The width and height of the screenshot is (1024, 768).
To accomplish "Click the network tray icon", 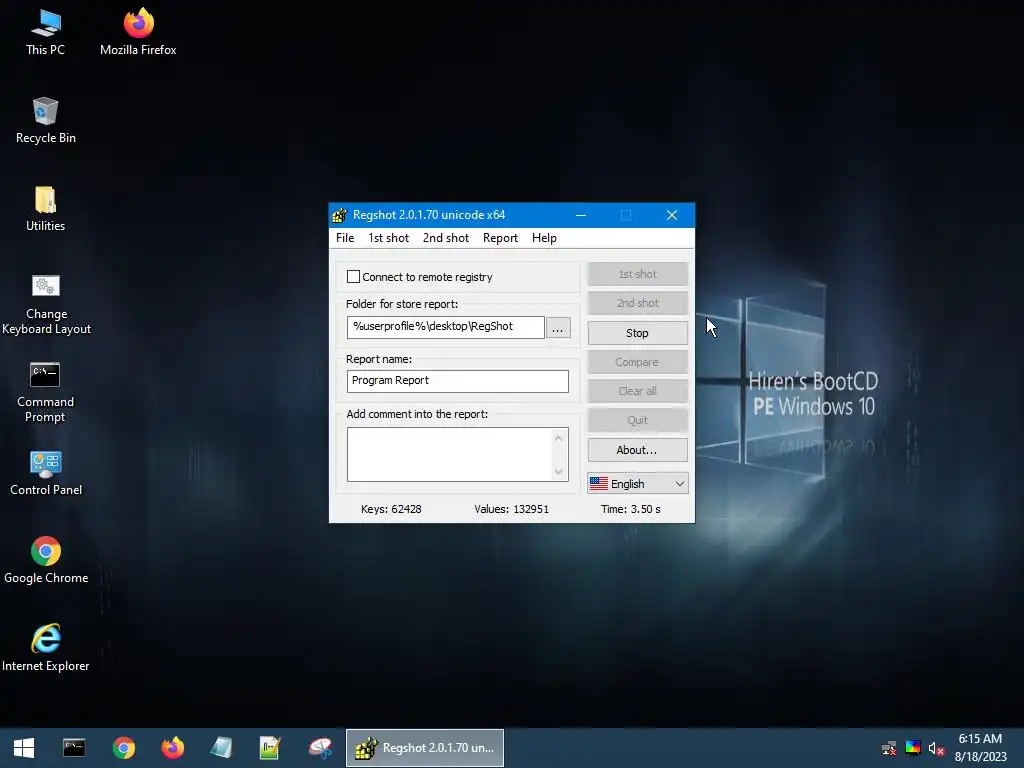I will (x=889, y=748).
